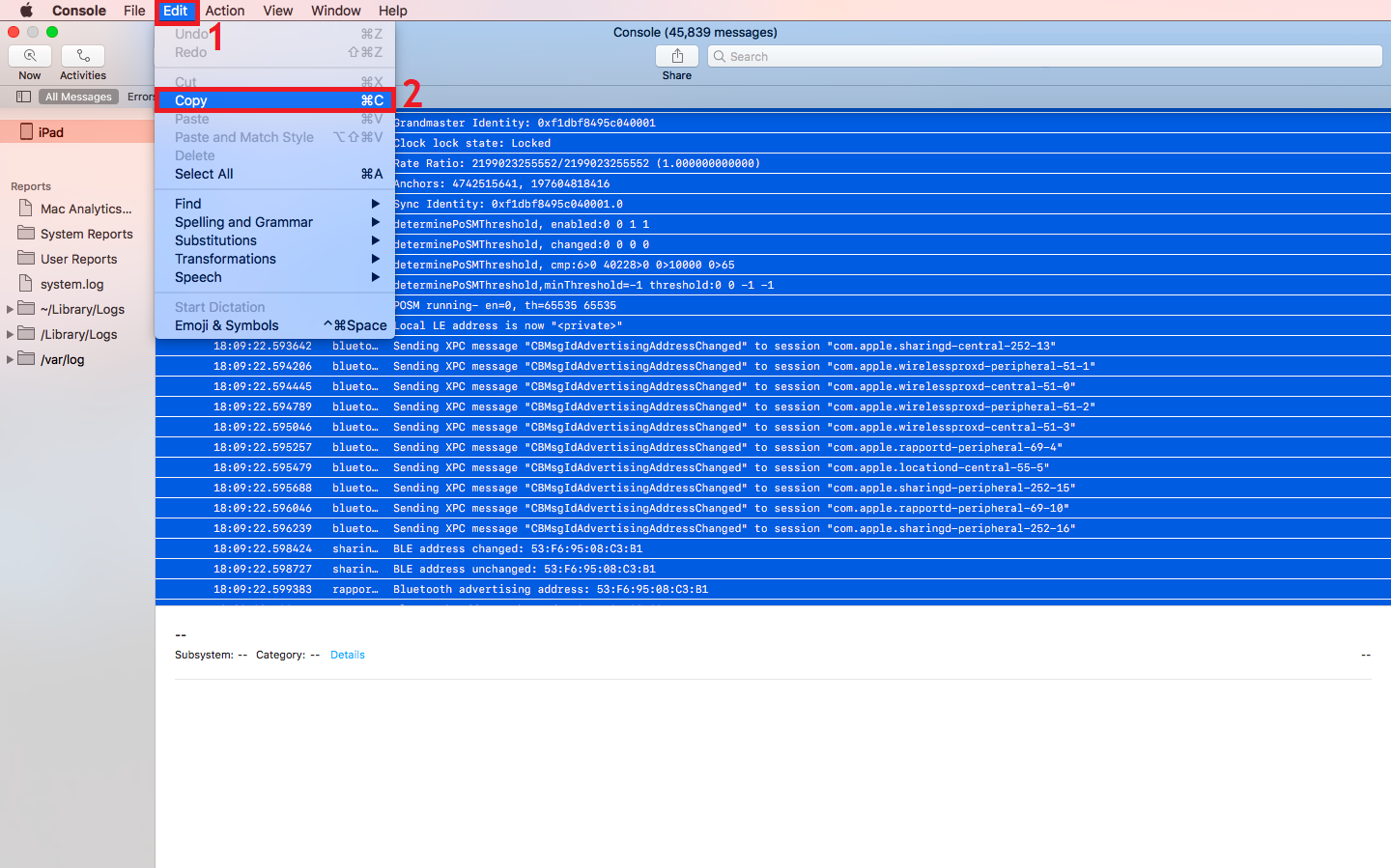Select the 'BLE address unchanged' log row
The height and width of the screenshot is (868, 1391).
tap(773, 569)
